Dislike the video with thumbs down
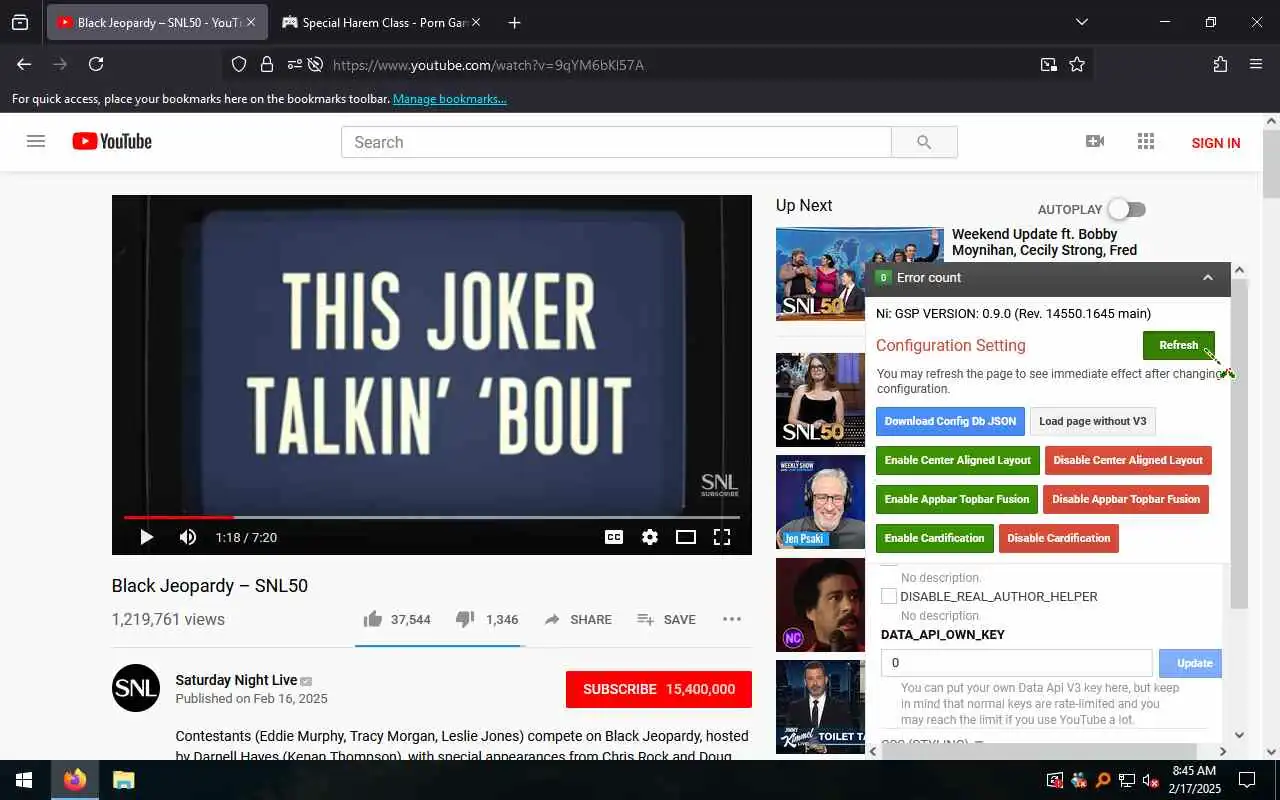Image resolution: width=1280 pixels, height=800 pixels. pos(487,619)
